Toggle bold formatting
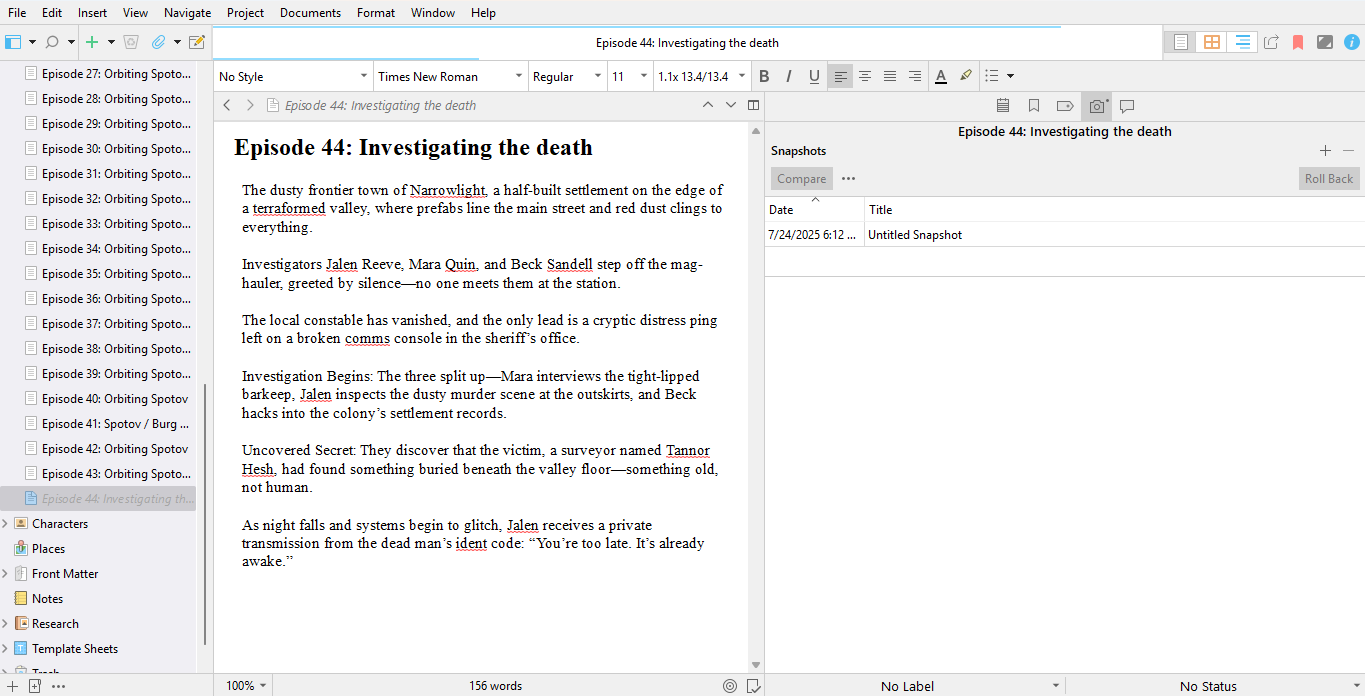The height and width of the screenshot is (696, 1365). [x=764, y=76]
